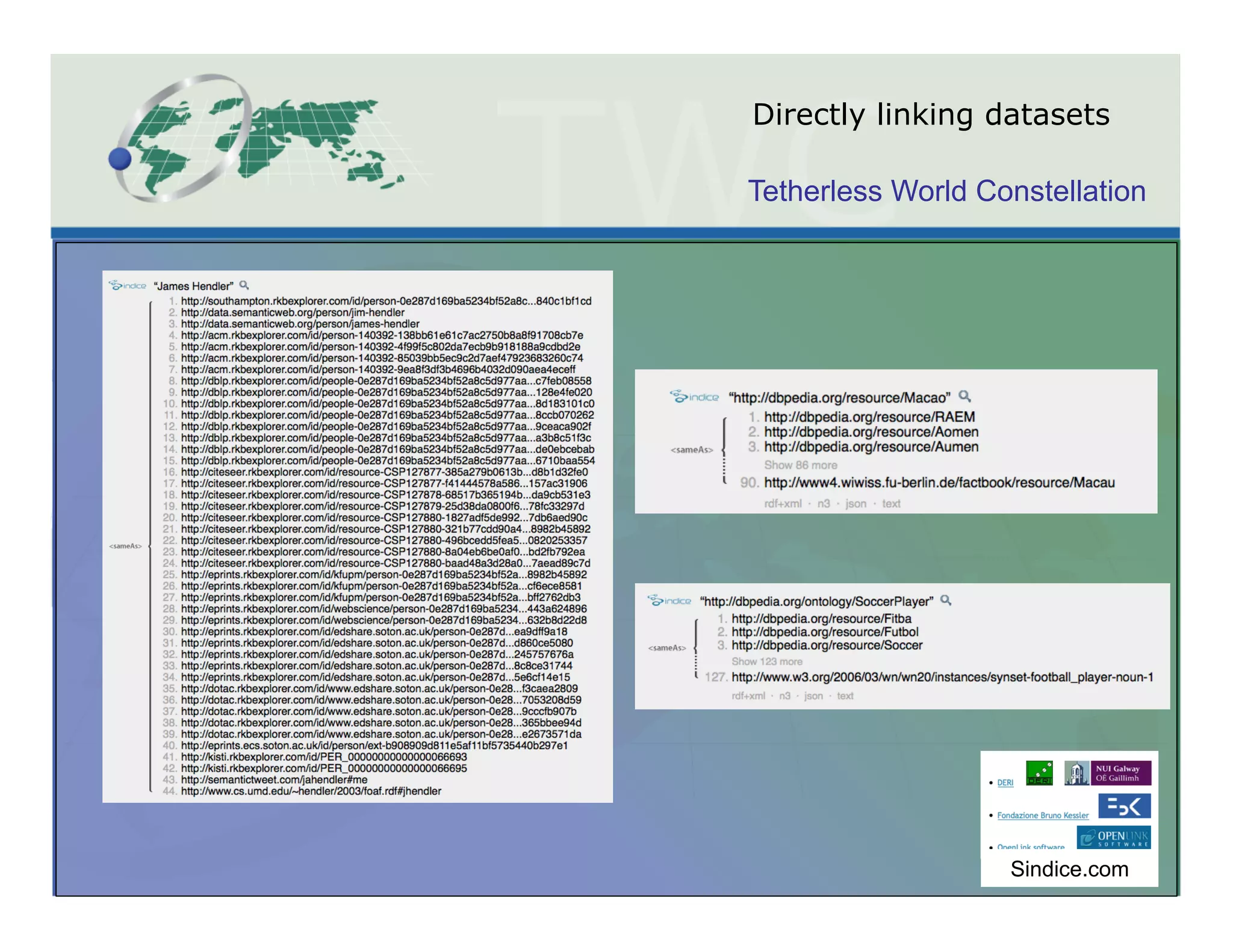Click Sindice logo in SoccerPlayer panel
Screen dimensions: 1233x952
[669, 600]
